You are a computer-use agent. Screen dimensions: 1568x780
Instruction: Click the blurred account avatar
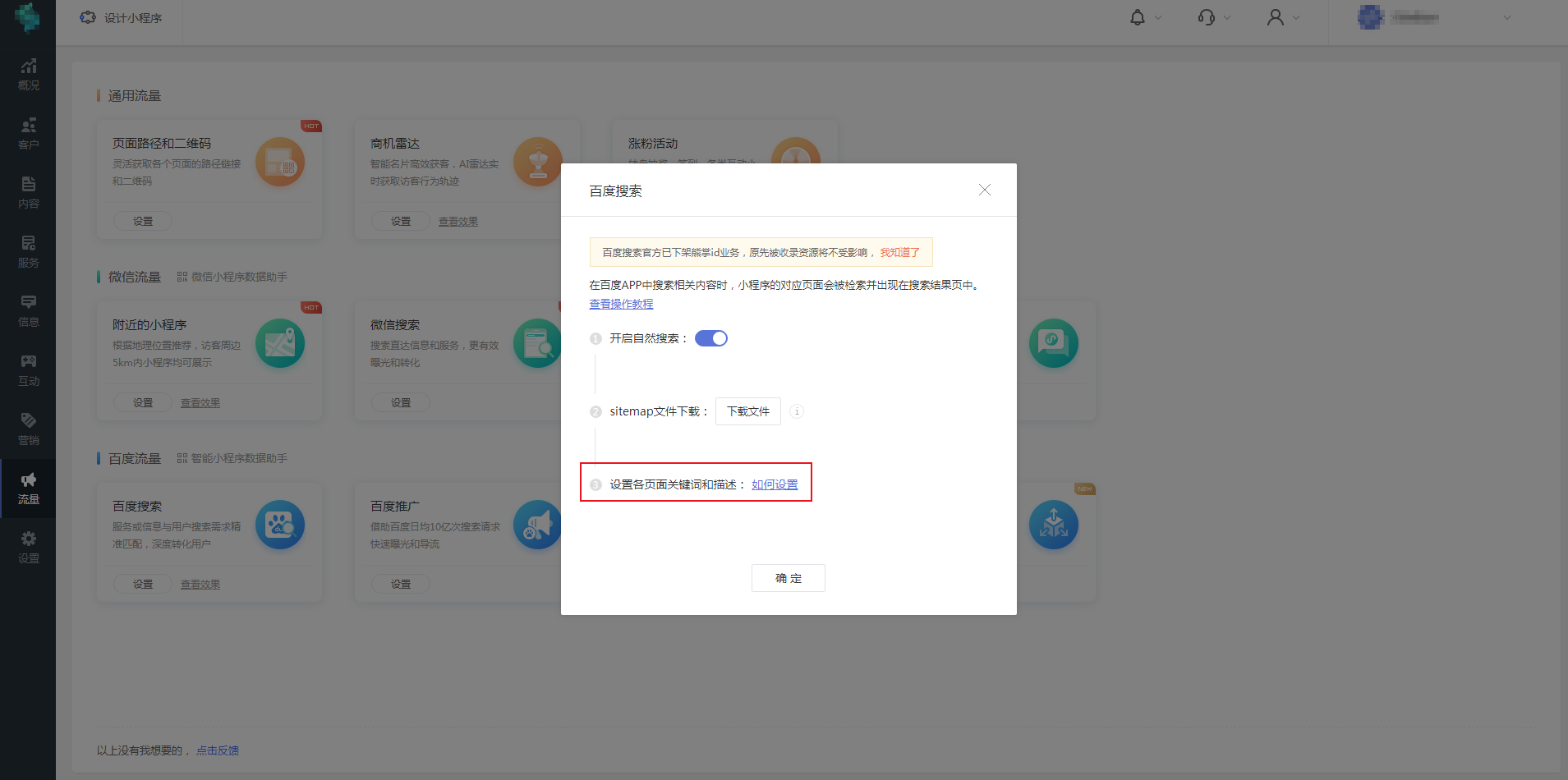pos(1370,17)
